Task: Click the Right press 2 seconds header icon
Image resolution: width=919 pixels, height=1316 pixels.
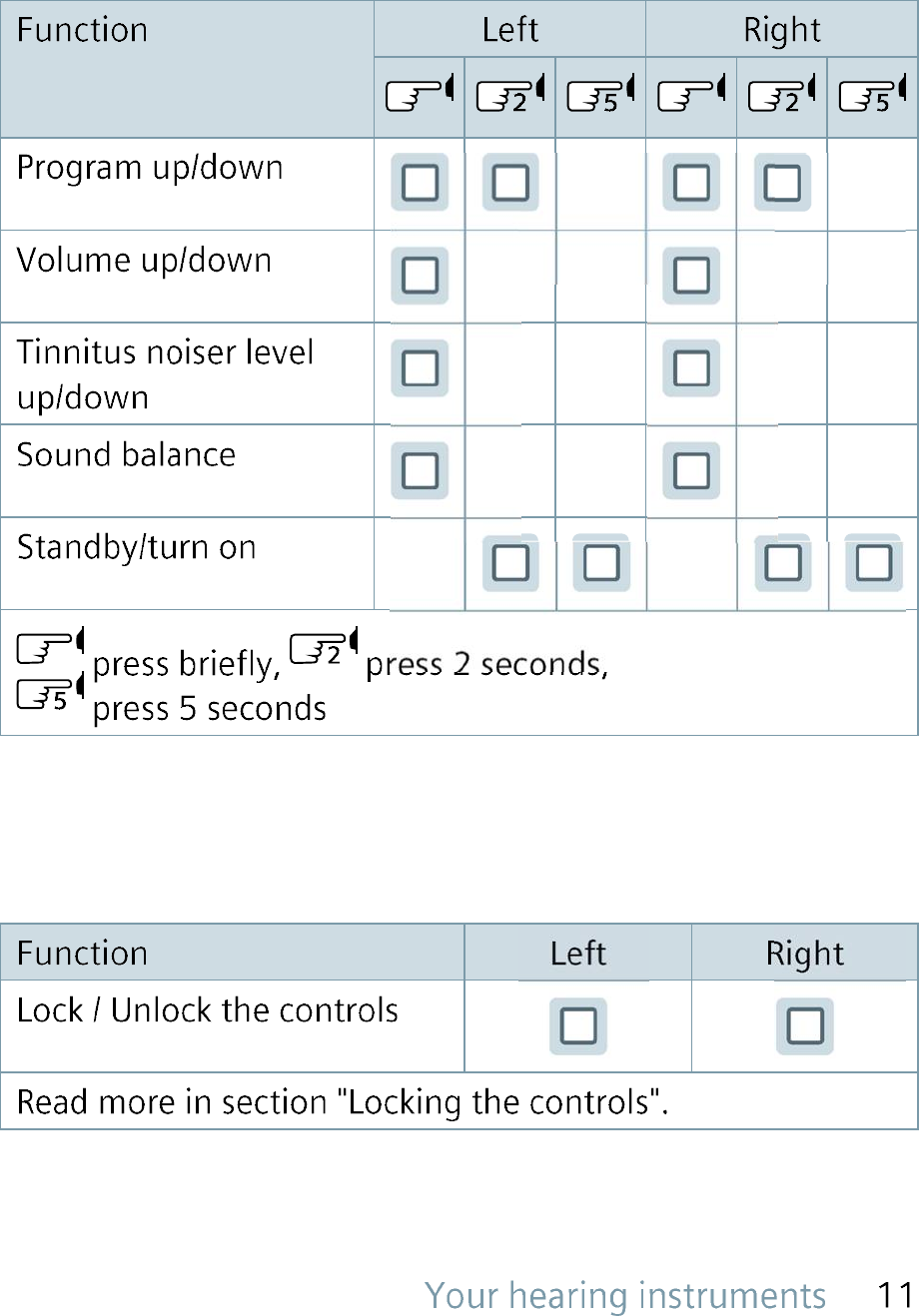Action: coord(782,96)
